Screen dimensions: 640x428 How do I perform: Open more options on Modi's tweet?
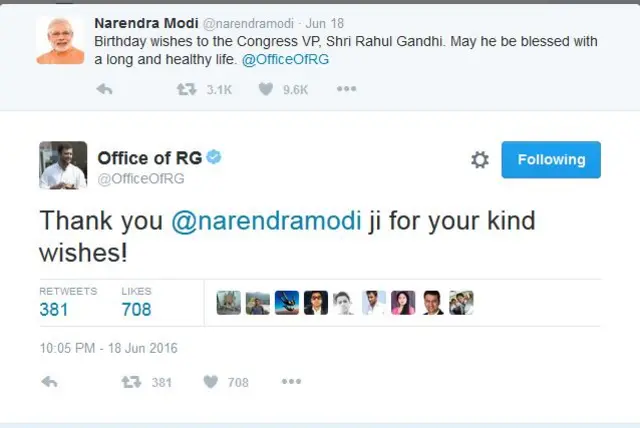[x=346, y=89]
